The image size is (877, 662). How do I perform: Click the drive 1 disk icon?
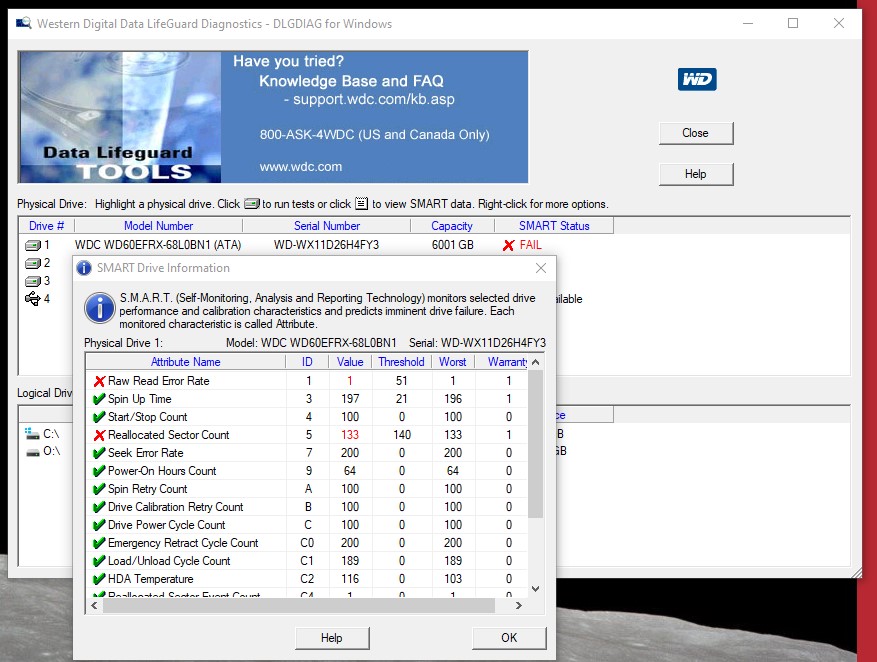pos(33,245)
